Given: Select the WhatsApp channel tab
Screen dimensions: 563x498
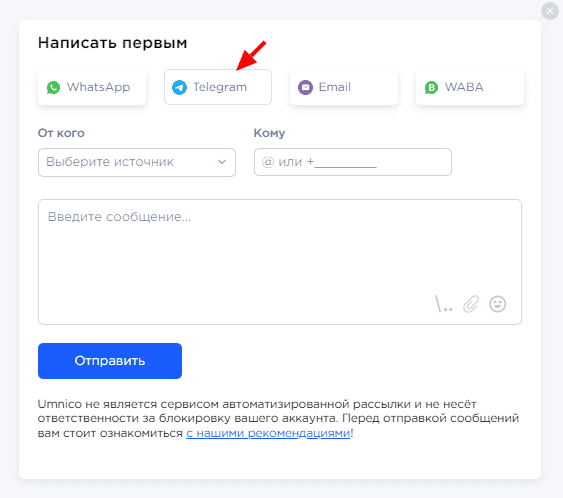Looking at the screenshot, I should click(x=92, y=87).
